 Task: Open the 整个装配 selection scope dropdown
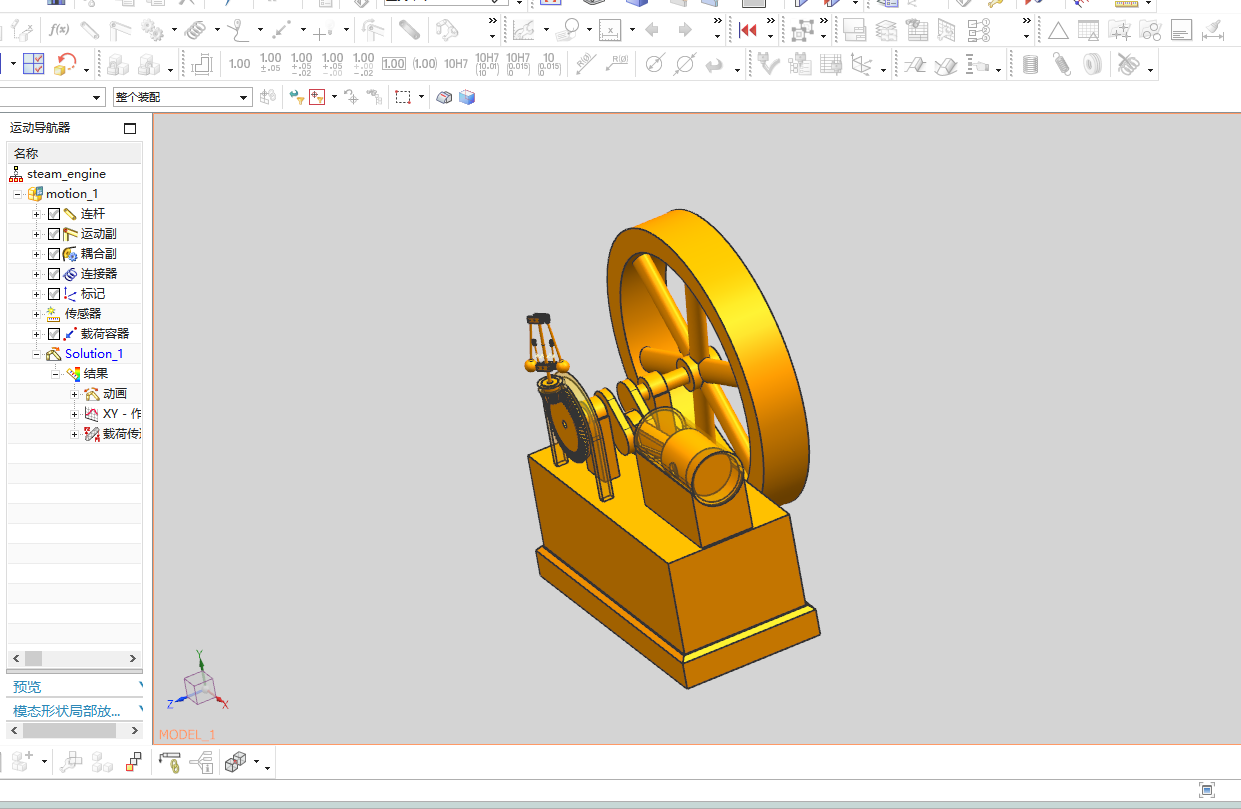pos(244,97)
